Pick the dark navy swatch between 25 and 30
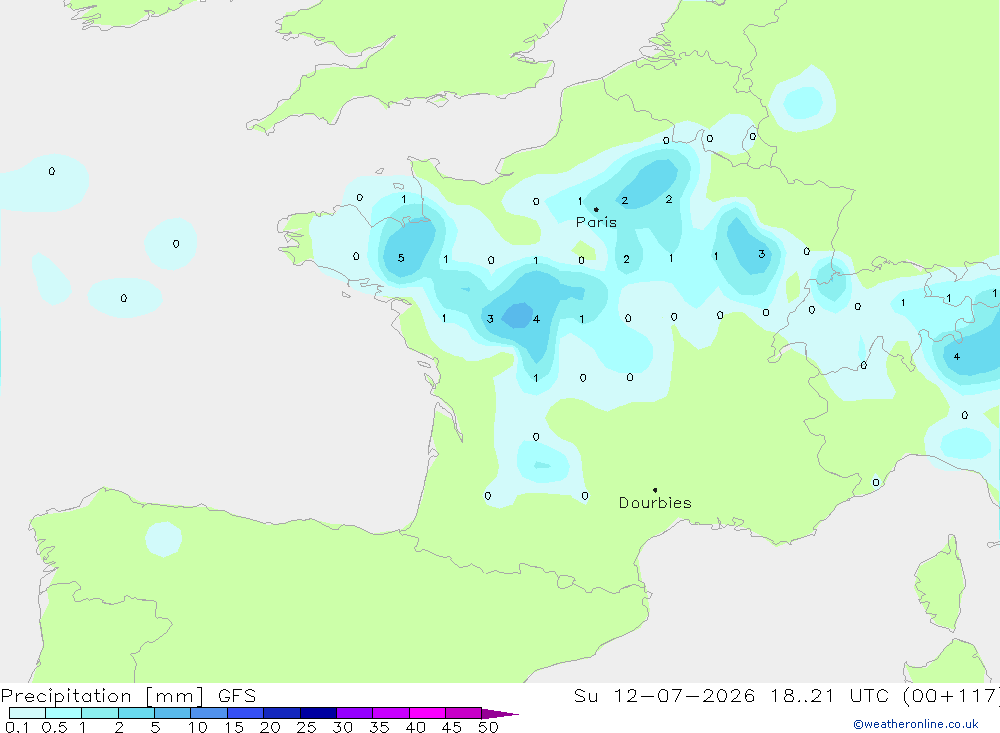 pos(318,713)
